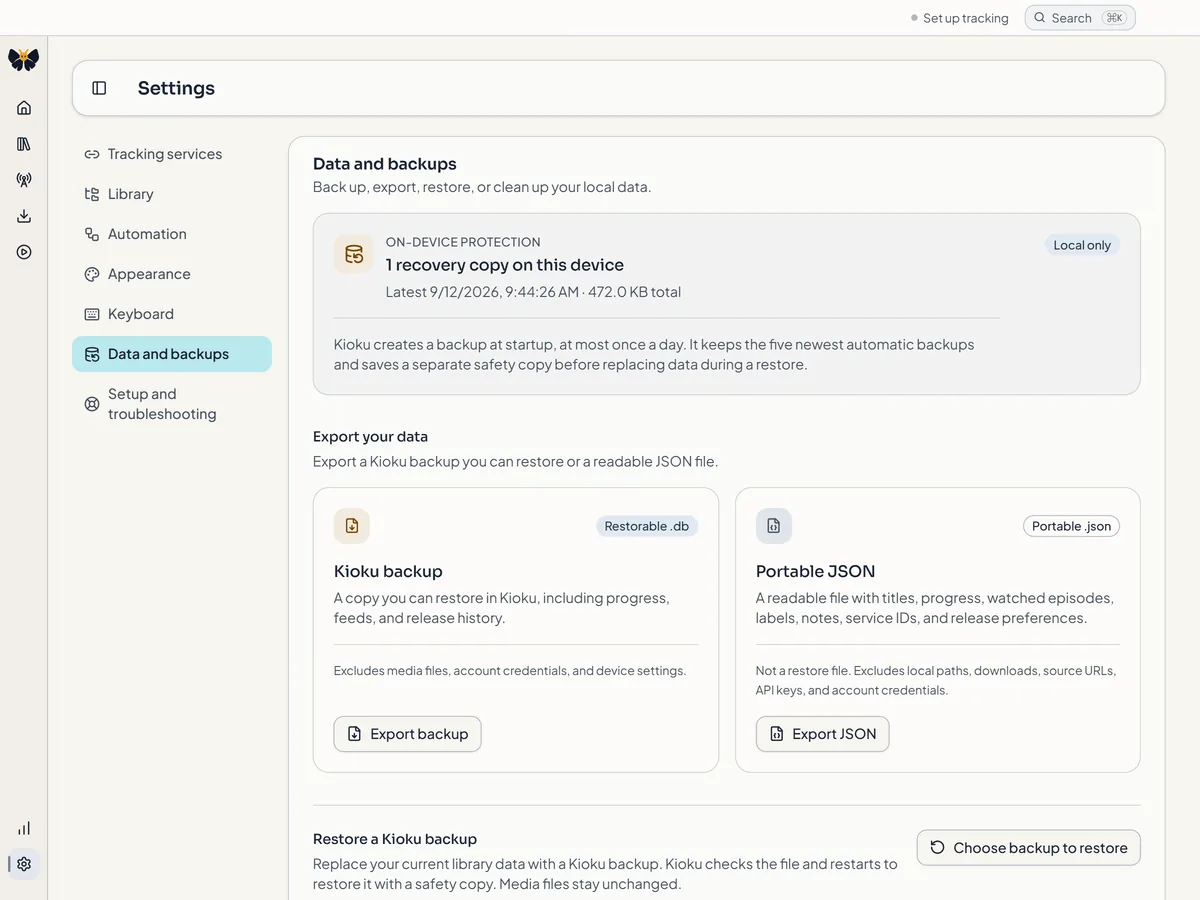Image resolution: width=1200 pixels, height=900 pixels.
Task: Click the Export JSON button
Action: click(x=822, y=734)
